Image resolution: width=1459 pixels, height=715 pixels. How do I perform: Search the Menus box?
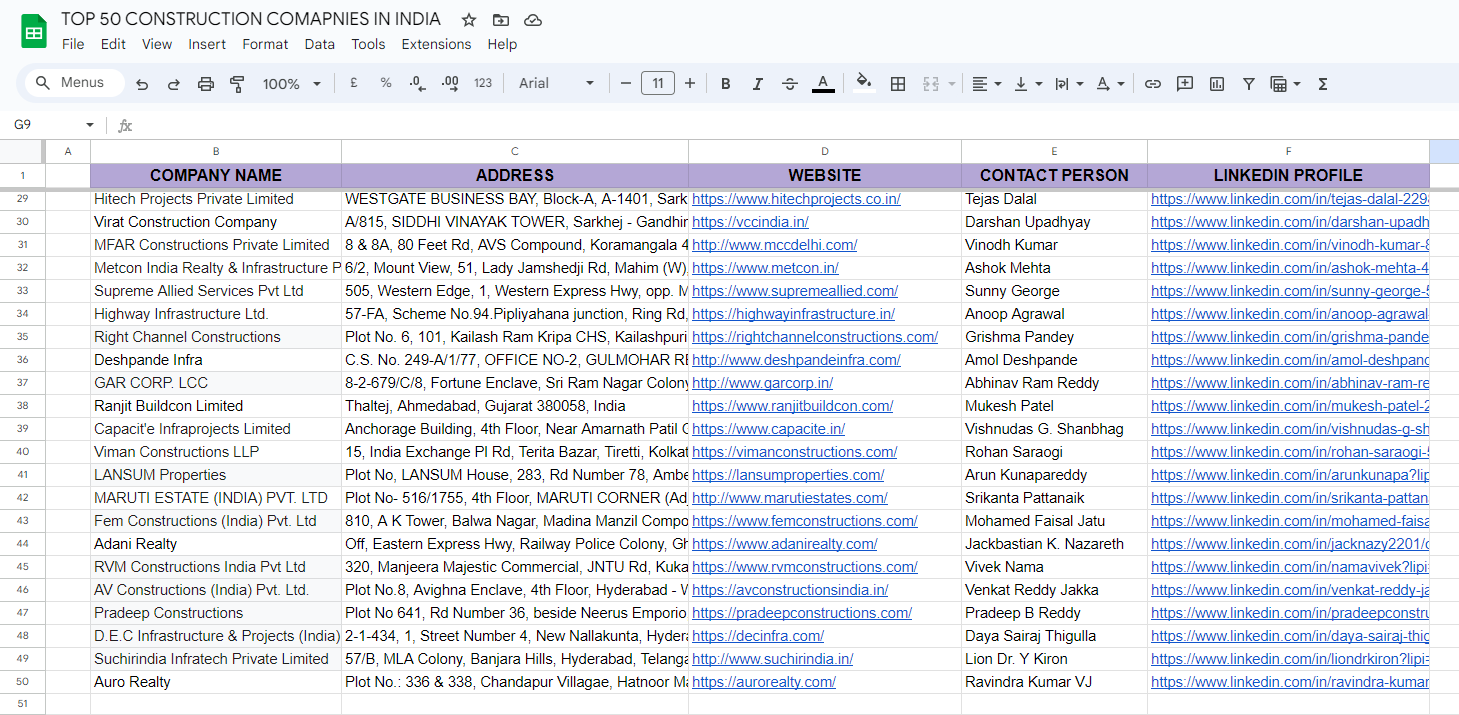click(75, 83)
